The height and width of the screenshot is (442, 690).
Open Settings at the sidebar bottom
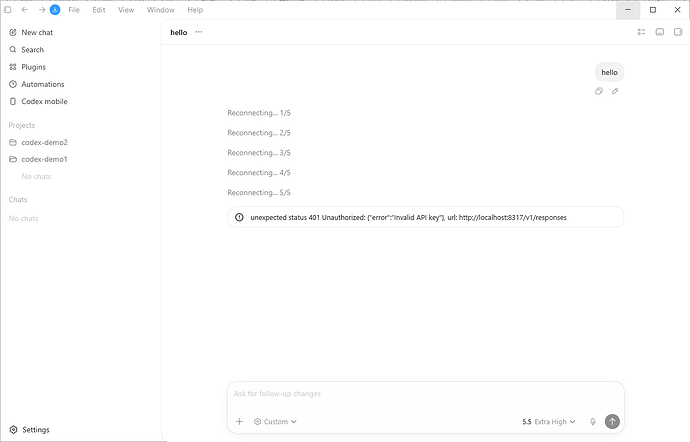(x=36, y=430)
